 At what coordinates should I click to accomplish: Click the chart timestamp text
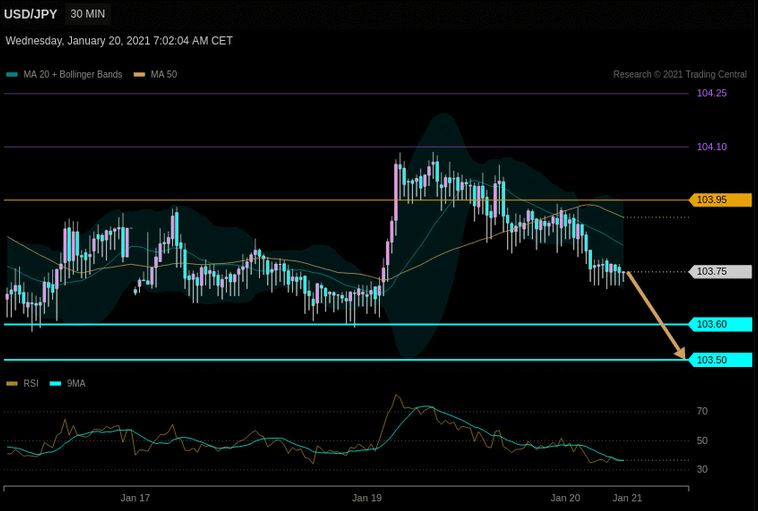click(119, 41)
